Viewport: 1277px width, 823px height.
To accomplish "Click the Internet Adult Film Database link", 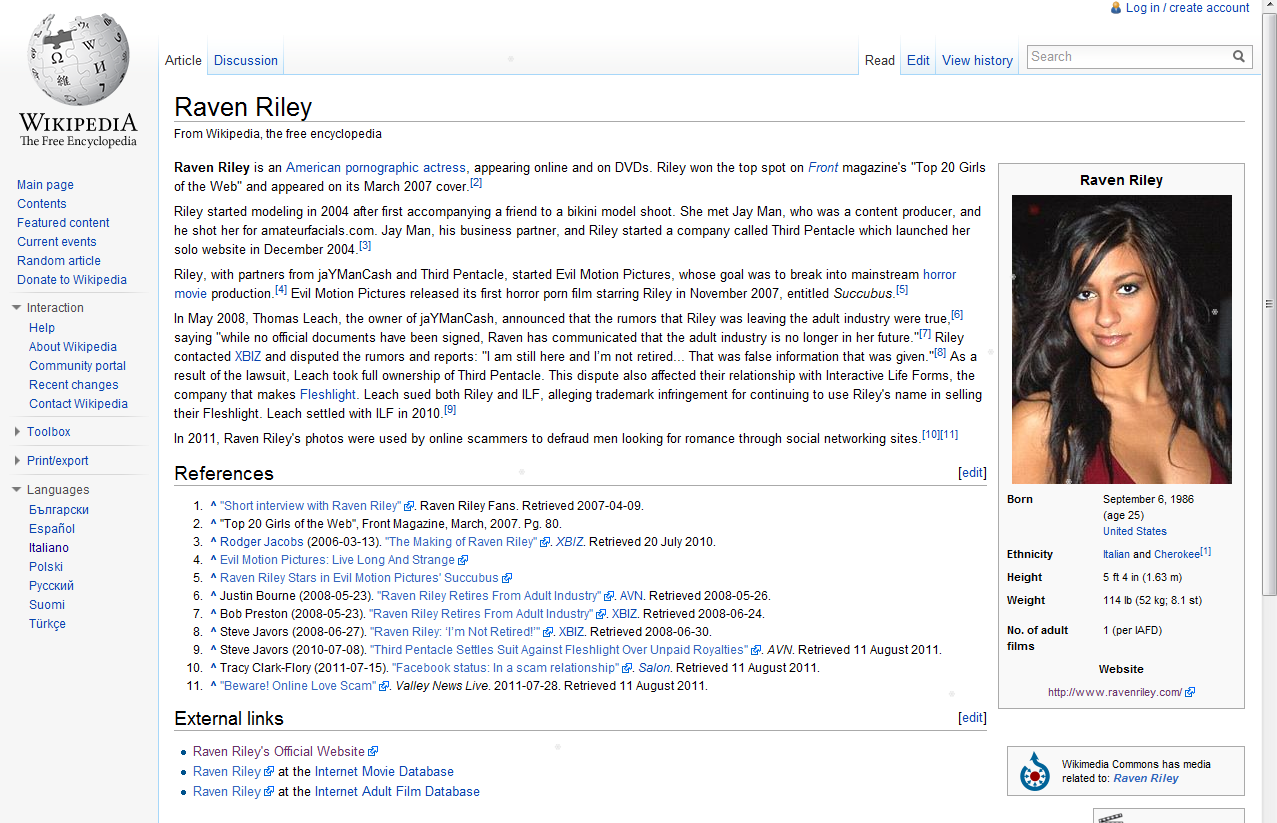I will [397, 791].
